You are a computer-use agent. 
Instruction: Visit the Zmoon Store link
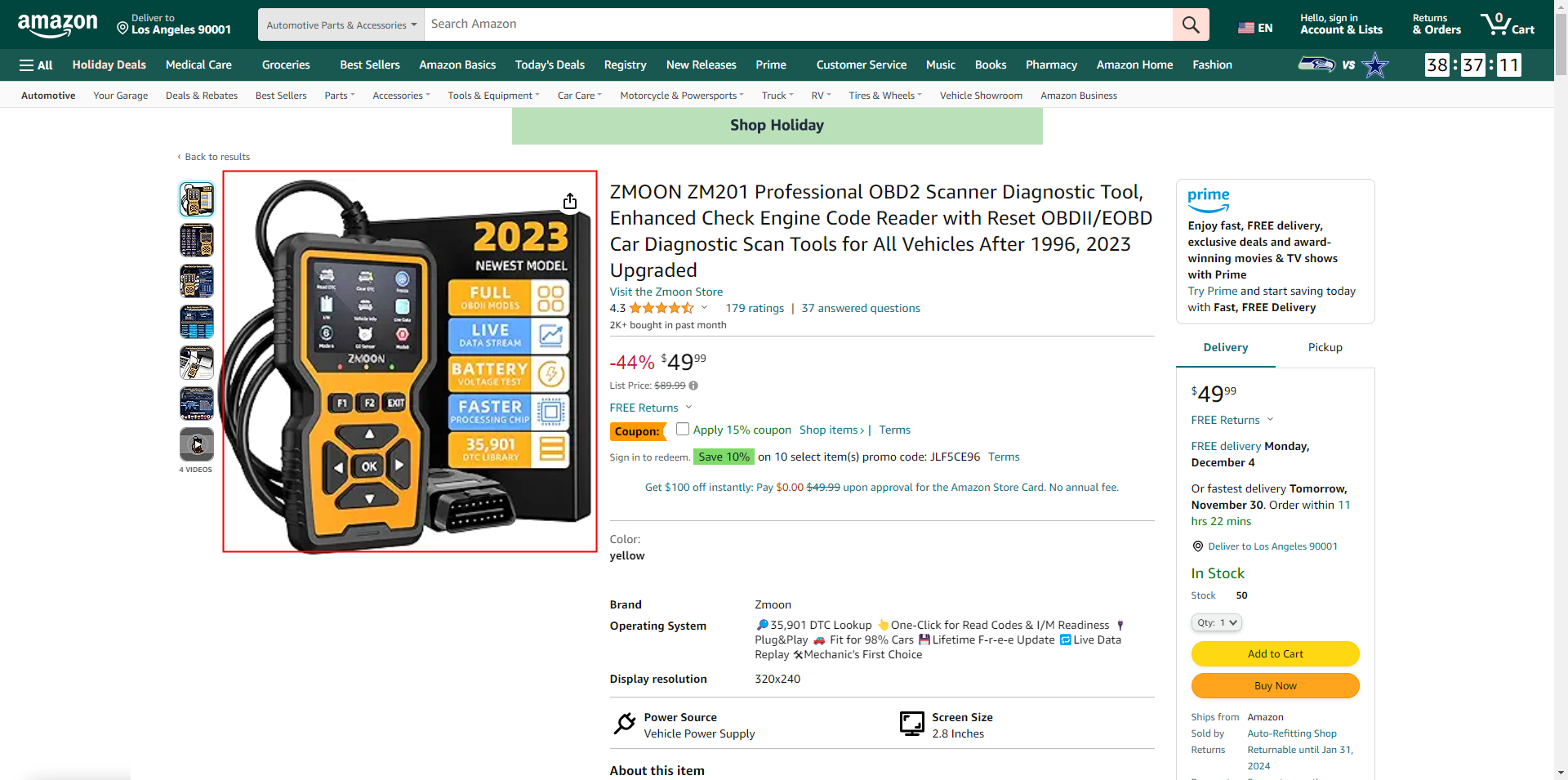point(666,292)
